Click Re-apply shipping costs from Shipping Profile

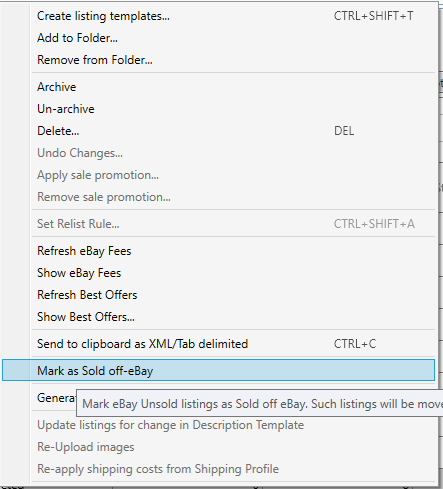tap(218, 469)
